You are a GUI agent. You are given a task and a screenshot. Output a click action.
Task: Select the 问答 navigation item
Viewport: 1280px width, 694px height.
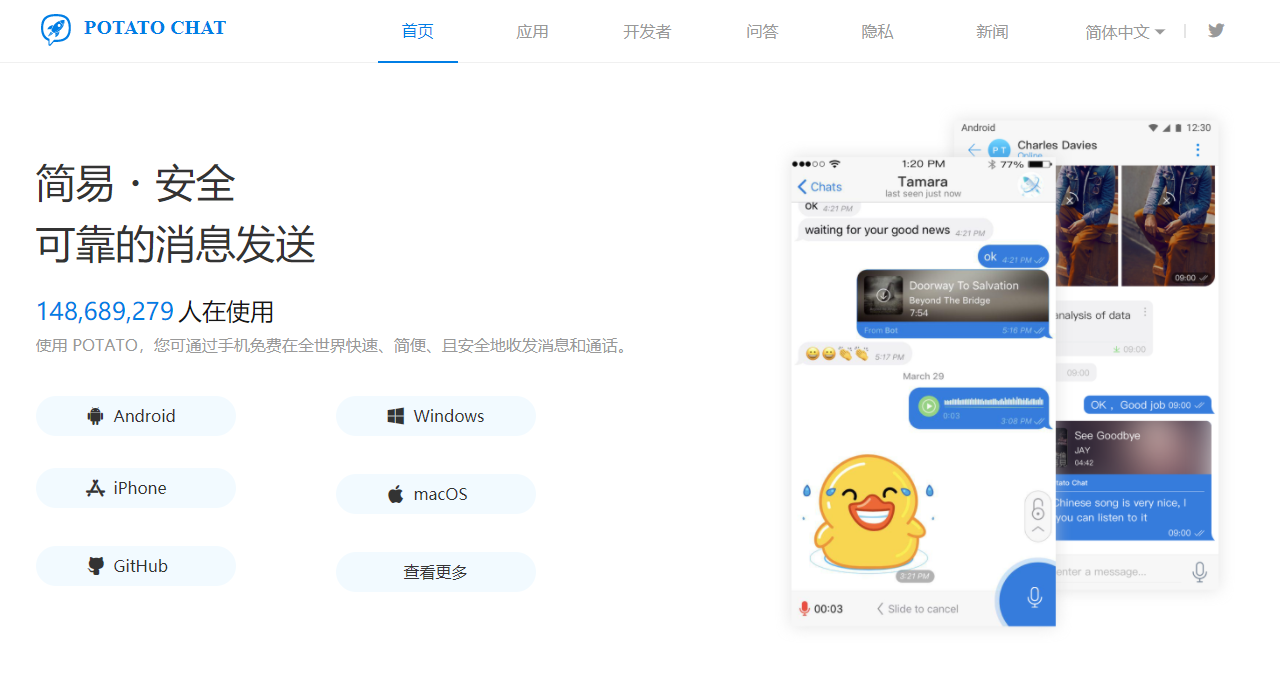762,32
